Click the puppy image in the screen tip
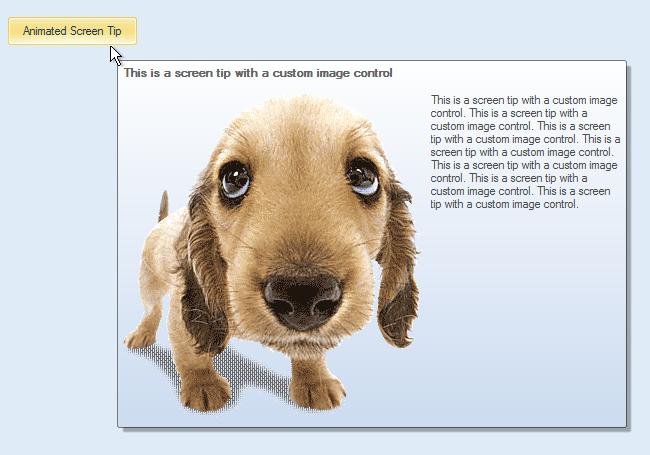 point(272,254)
